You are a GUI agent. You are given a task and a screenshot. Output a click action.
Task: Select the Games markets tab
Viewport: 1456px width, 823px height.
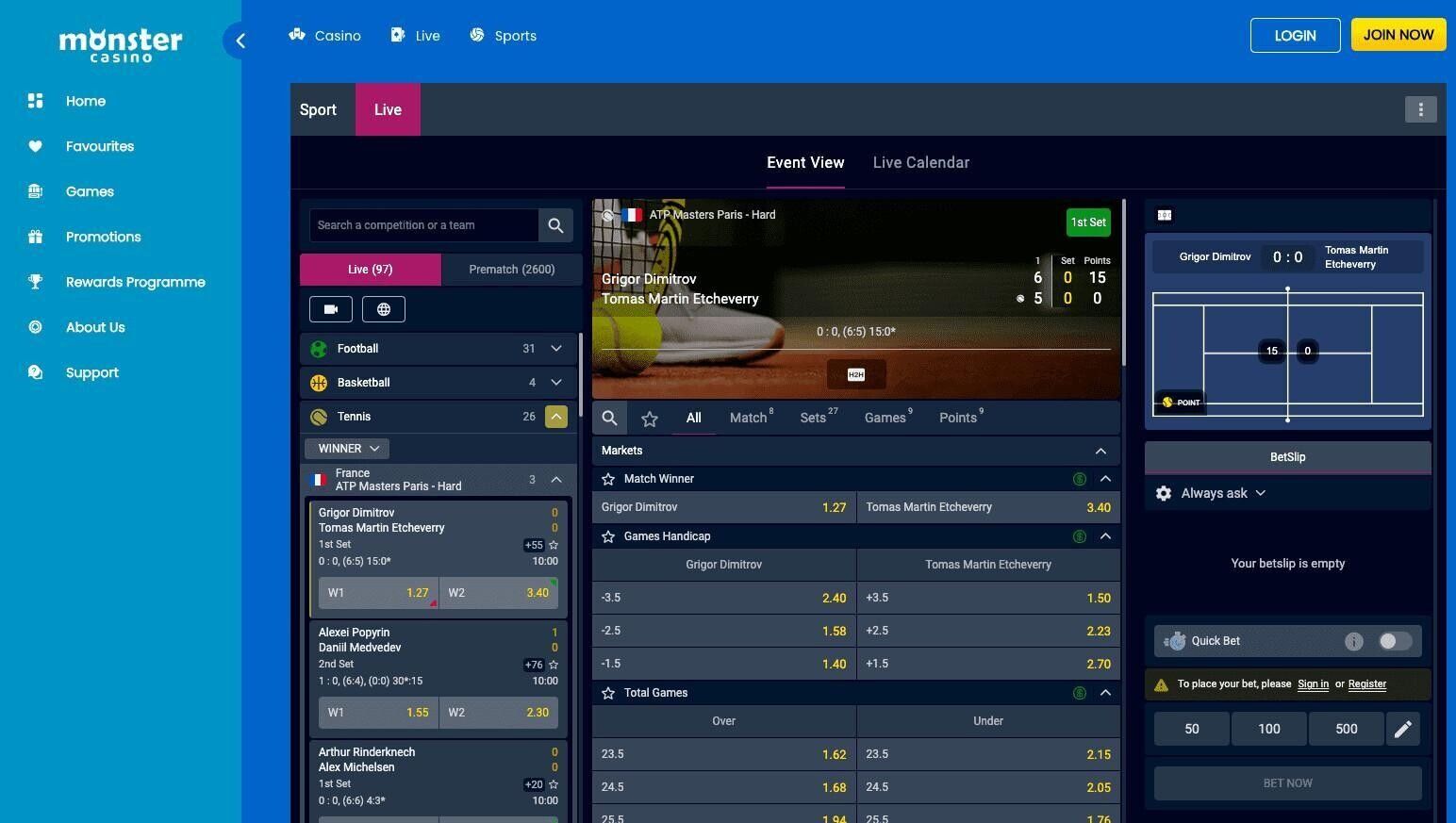click(x=888, y=418)
